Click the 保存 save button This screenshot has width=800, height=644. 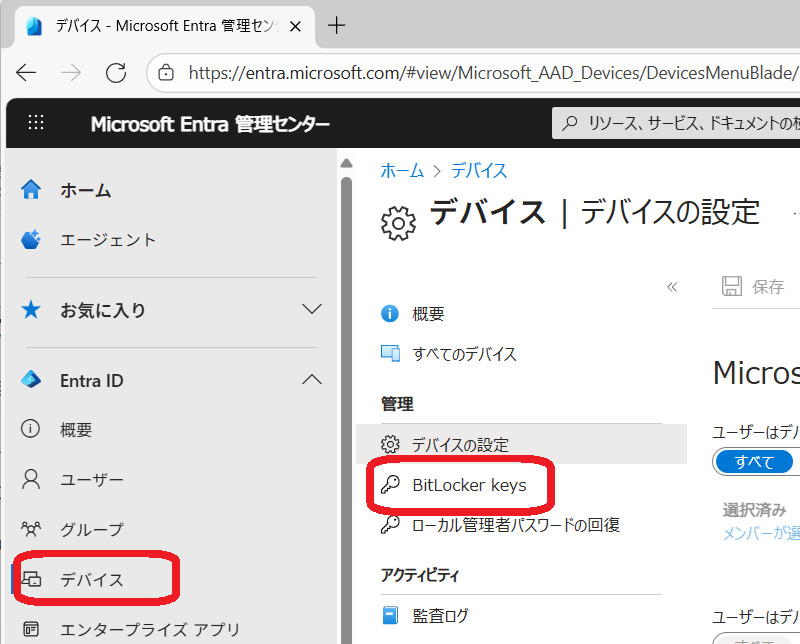(x=753, y=287)
